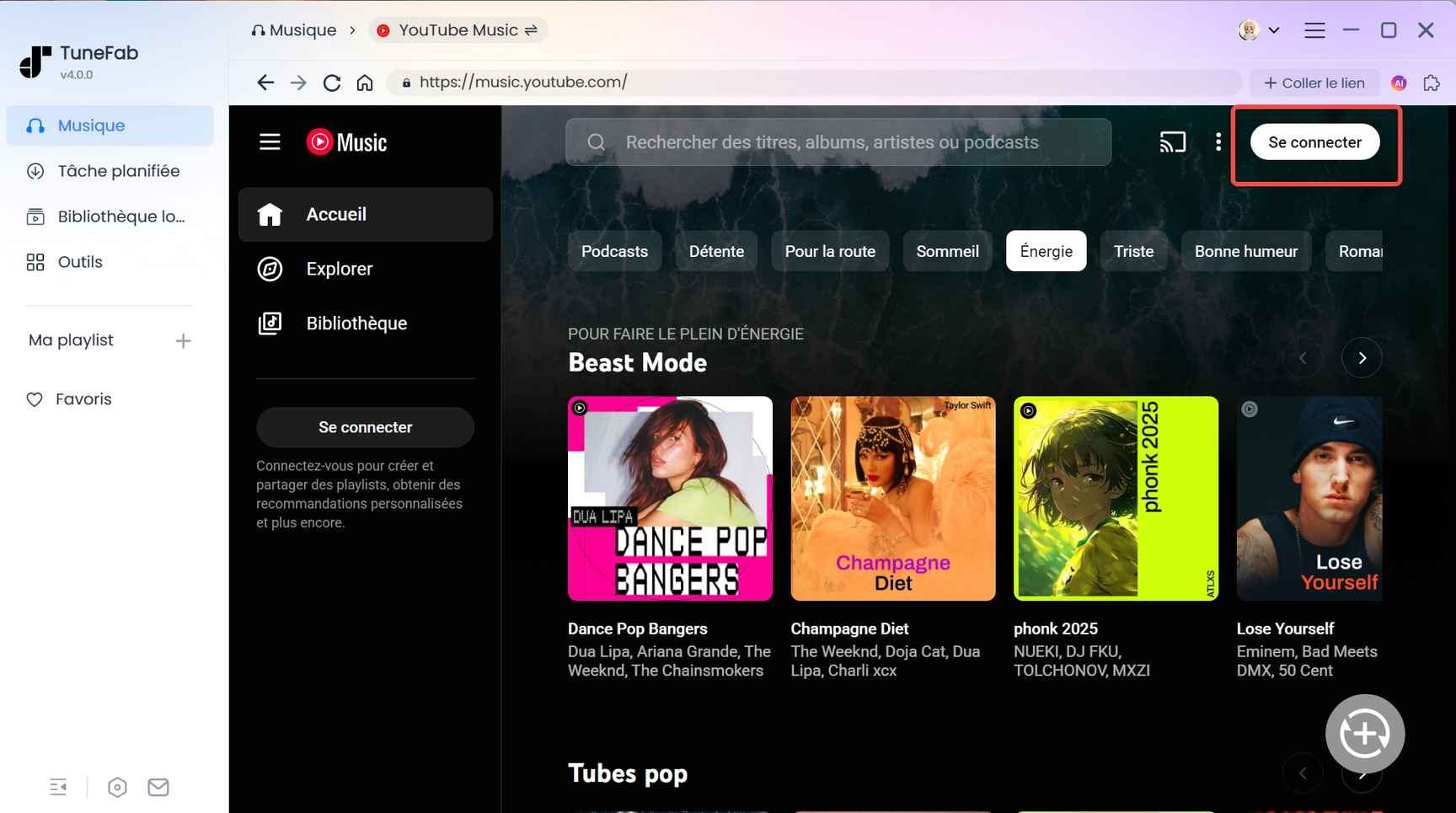Viewport: 1456px width, 813px height.
Task: Click the Cast icon next to search bar
Action: [1173, 142]
